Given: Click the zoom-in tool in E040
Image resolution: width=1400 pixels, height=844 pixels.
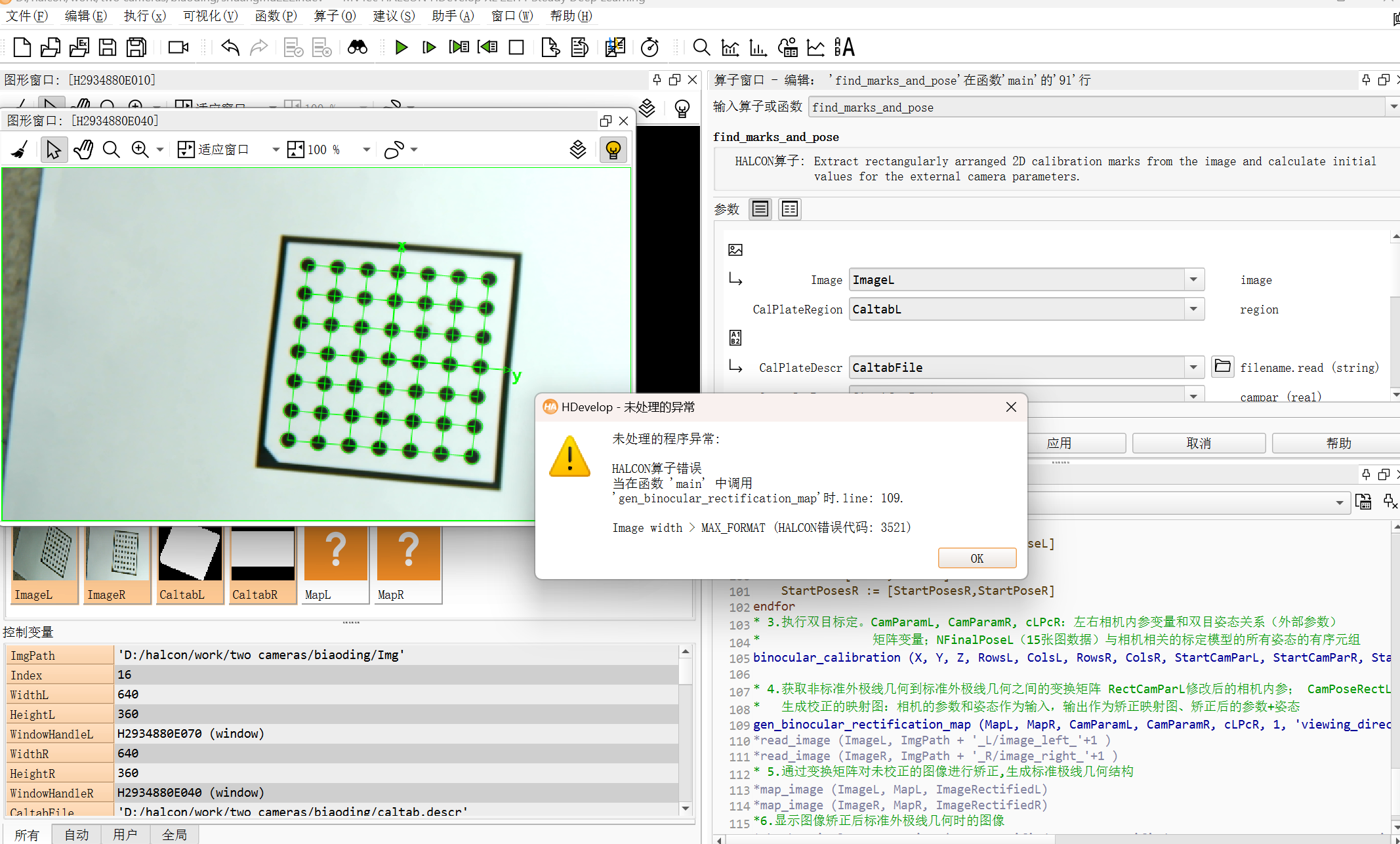Looking at the screenshot, I should click(x=140, y=150).
